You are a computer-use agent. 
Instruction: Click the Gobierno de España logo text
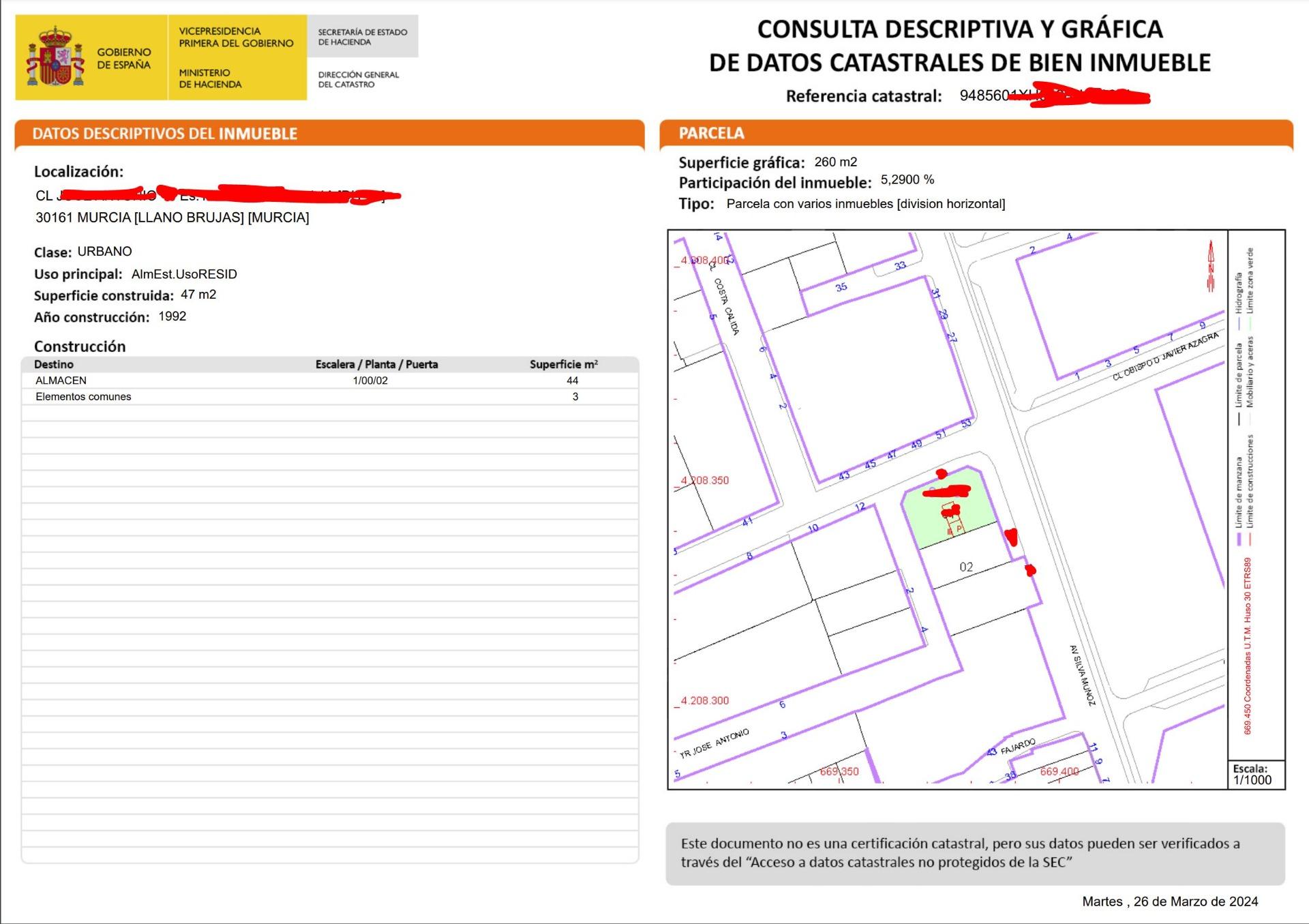123,58
